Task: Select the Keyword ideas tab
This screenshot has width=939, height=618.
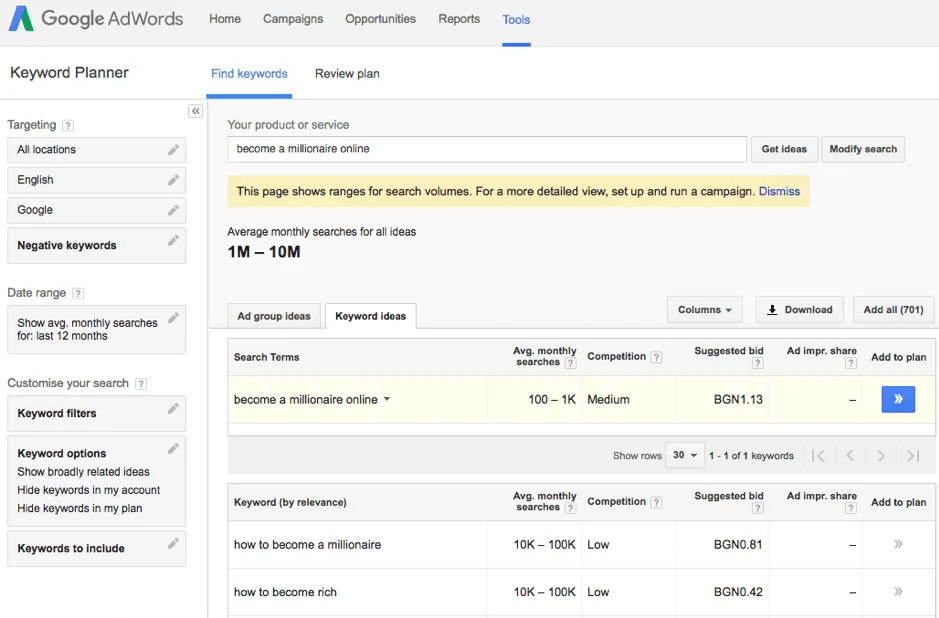Action: click(x=371, y=316)
